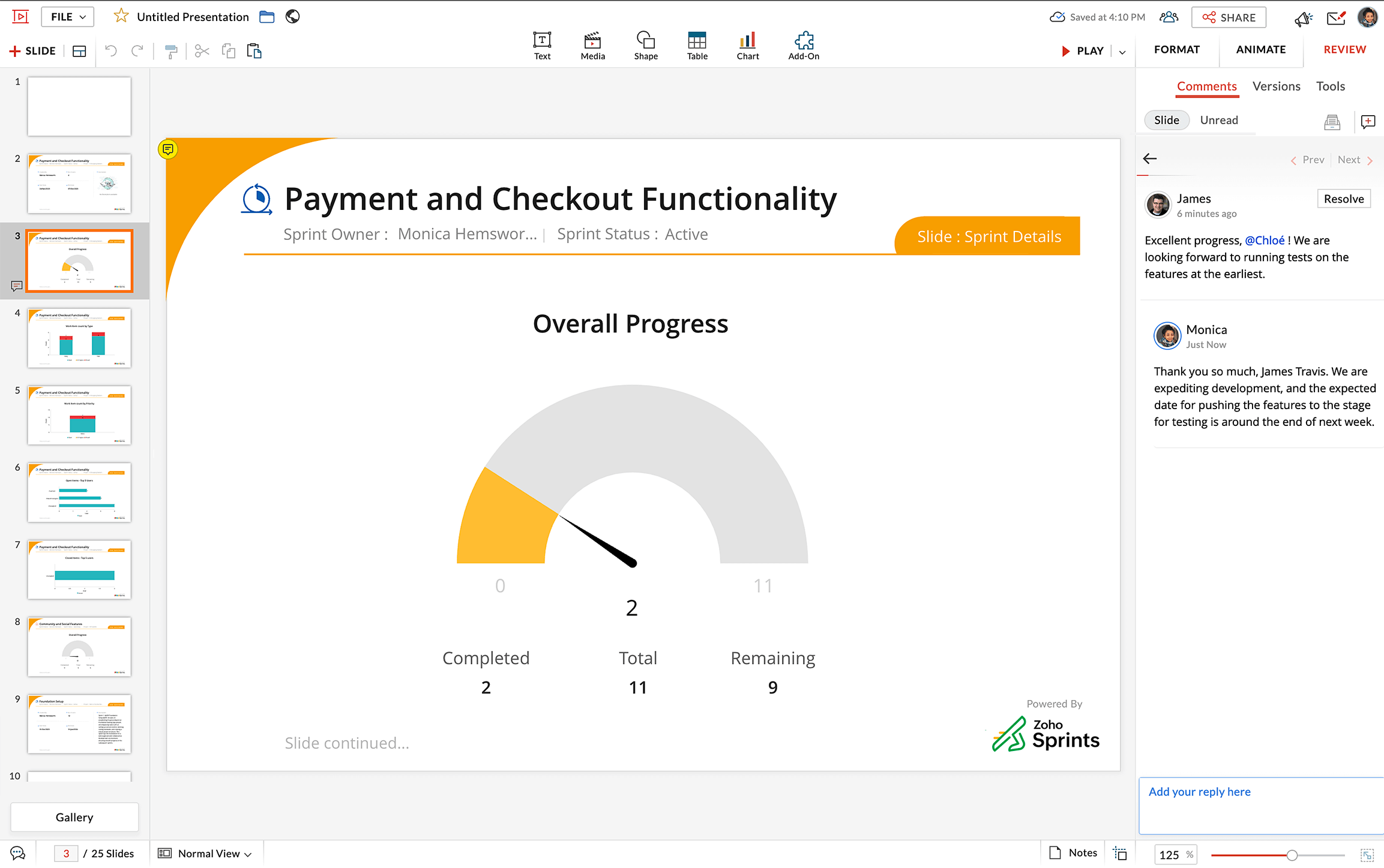This screenshot has height=868, width=1384.
Task: Insert a Table from the toolbar
Action: pos(697,46)
